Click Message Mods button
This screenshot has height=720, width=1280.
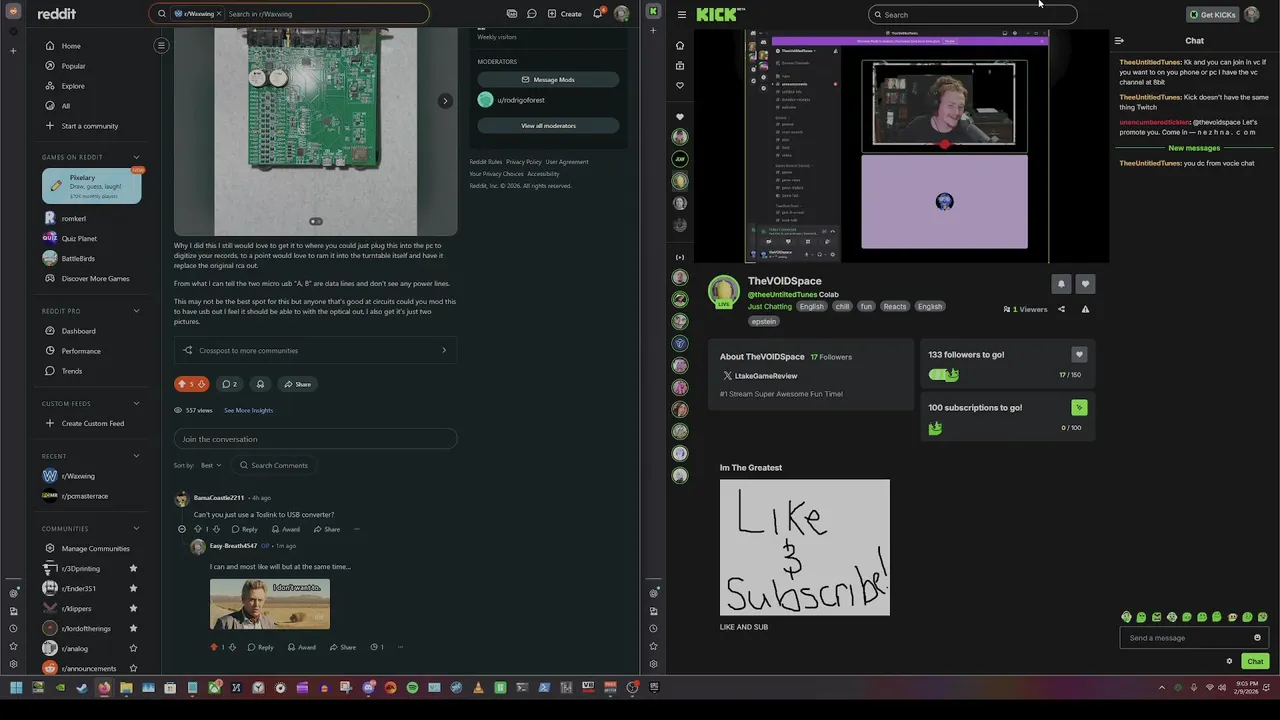coord(548,79)
